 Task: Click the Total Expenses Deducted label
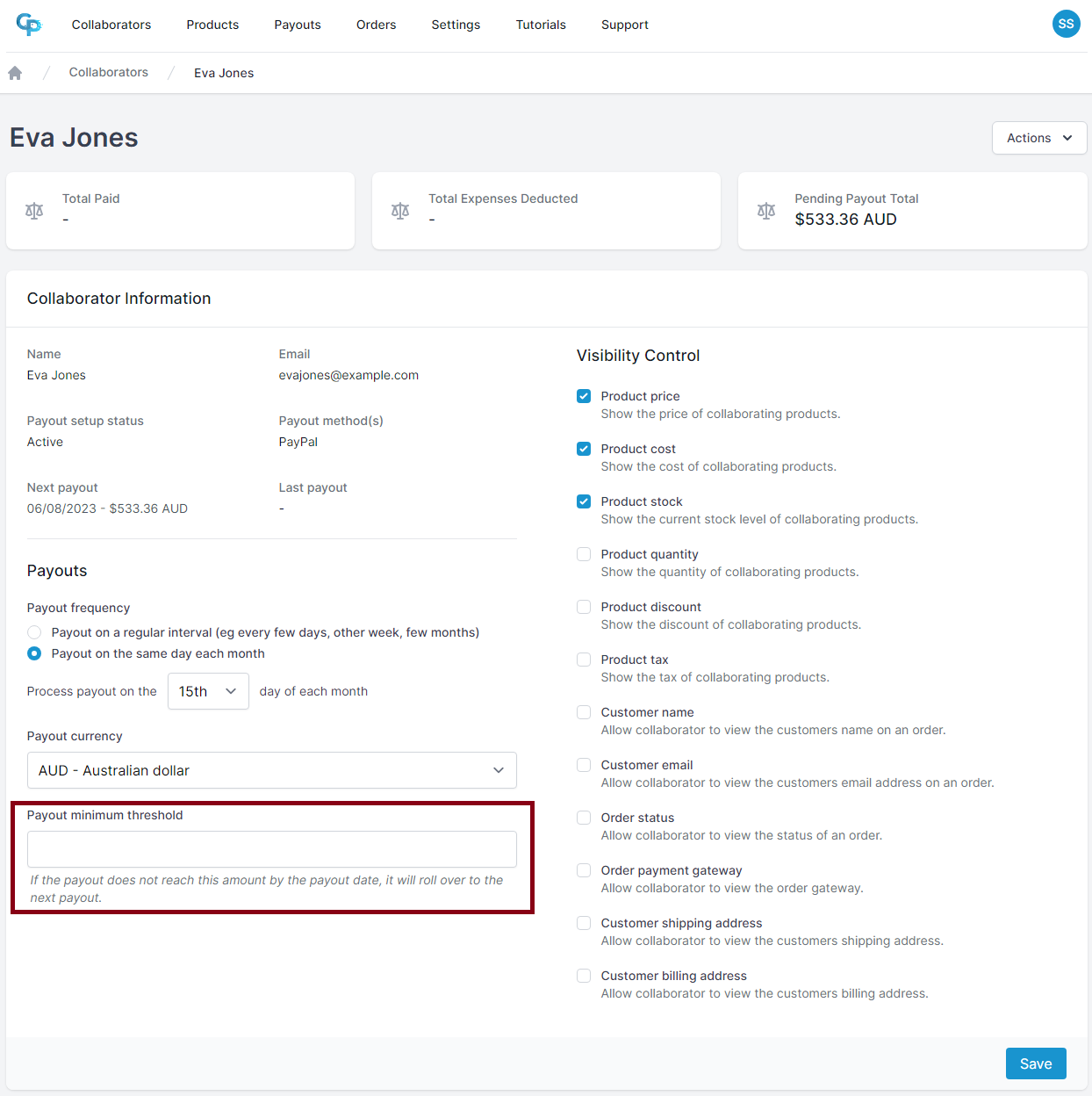point(503,198)
